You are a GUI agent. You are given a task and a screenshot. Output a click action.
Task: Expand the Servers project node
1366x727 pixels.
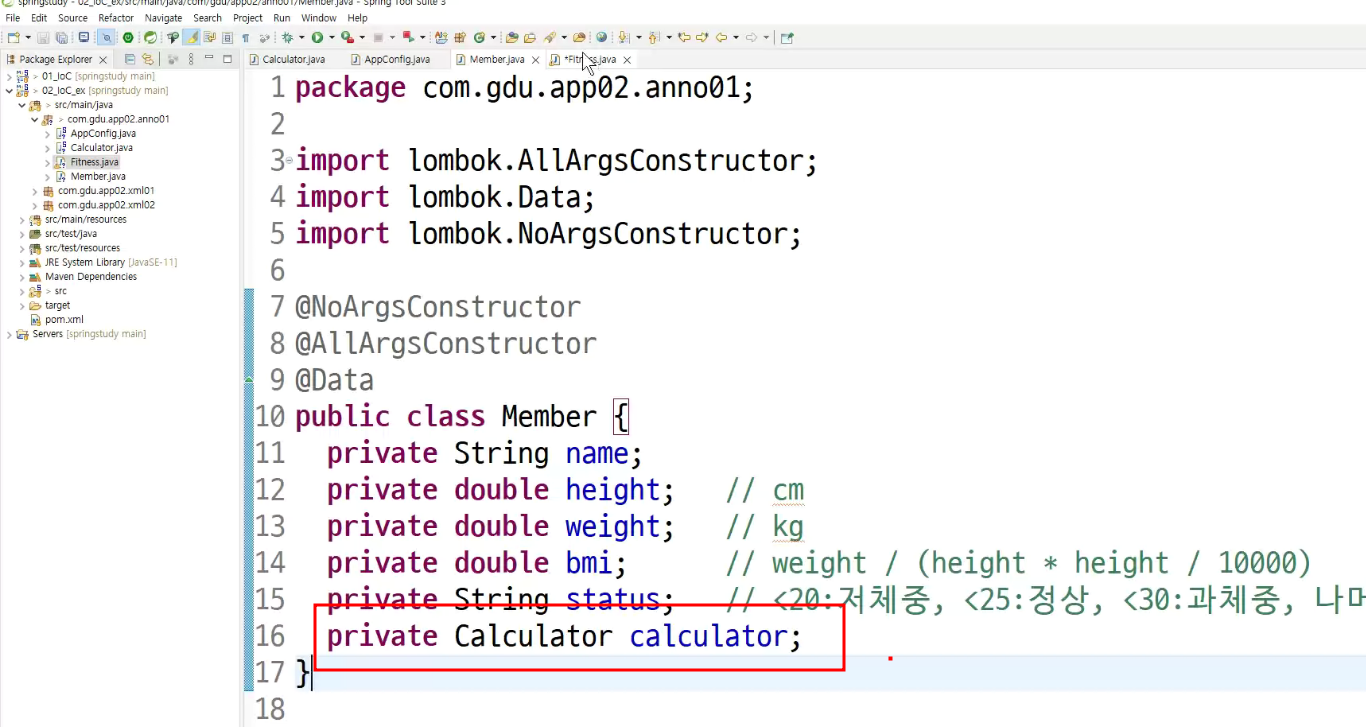click(x=9, y=334)
